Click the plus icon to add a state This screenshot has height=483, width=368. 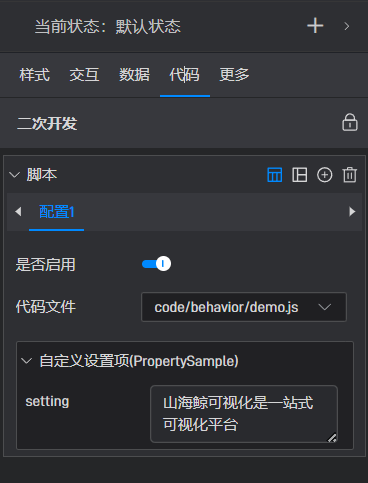[x=315, y=26]
